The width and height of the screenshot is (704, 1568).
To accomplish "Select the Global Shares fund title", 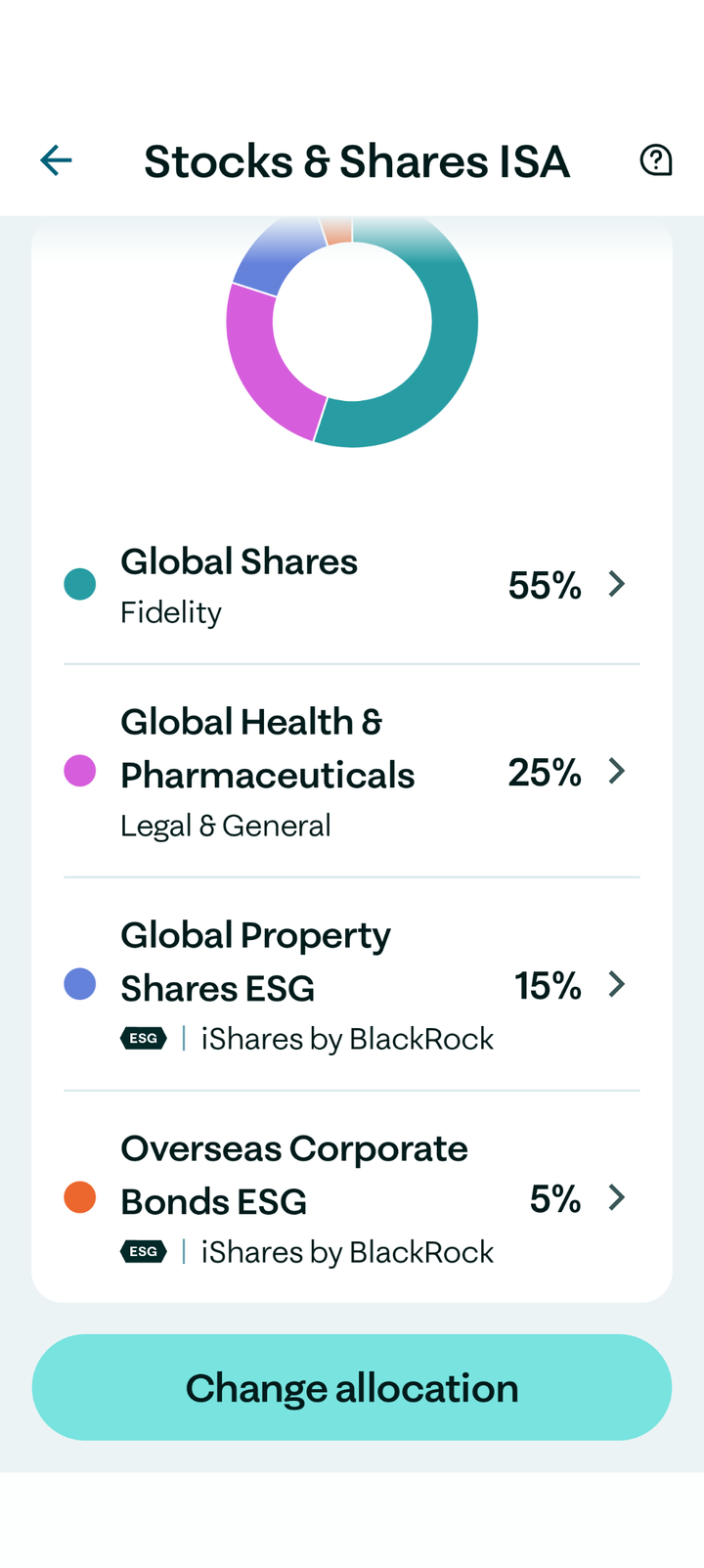I will pos(239,561).
